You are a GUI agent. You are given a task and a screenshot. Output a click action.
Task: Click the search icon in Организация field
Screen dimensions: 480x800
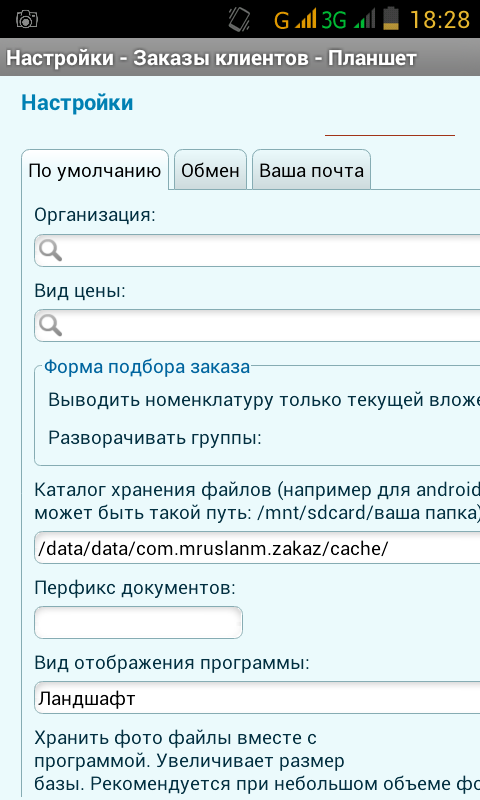(x=50, y=251)
